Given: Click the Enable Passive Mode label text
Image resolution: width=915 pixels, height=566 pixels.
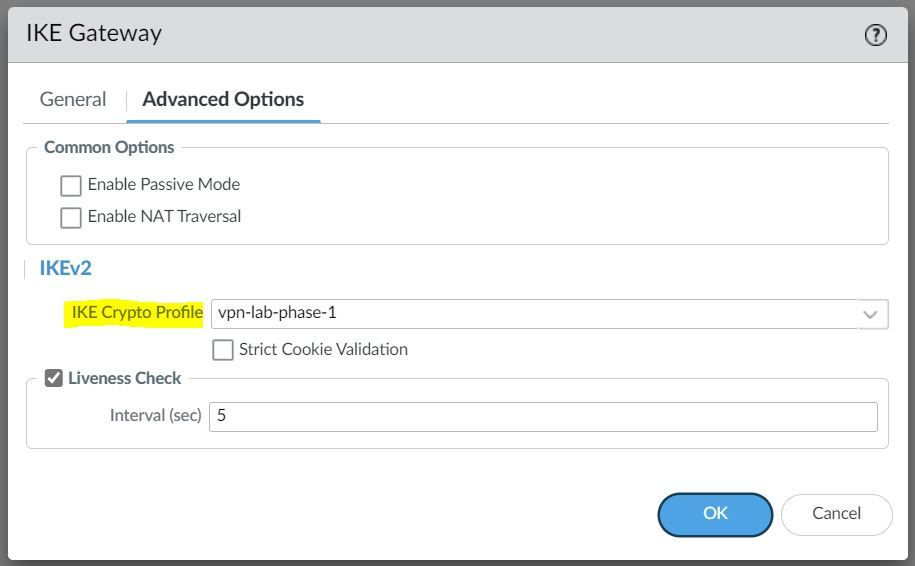Looking at the screenshot, I should pyautogui.click(x=164, y=184).
